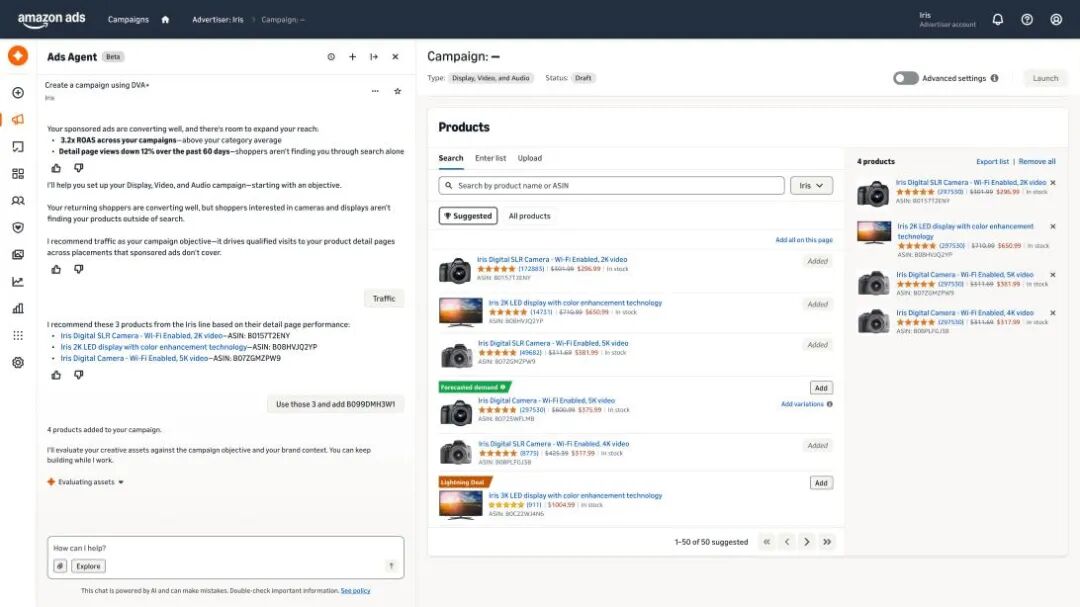The image size is (1080, 607).
Task: Focus the product search field
Action: pyautogui.click(x=611, y=185)
